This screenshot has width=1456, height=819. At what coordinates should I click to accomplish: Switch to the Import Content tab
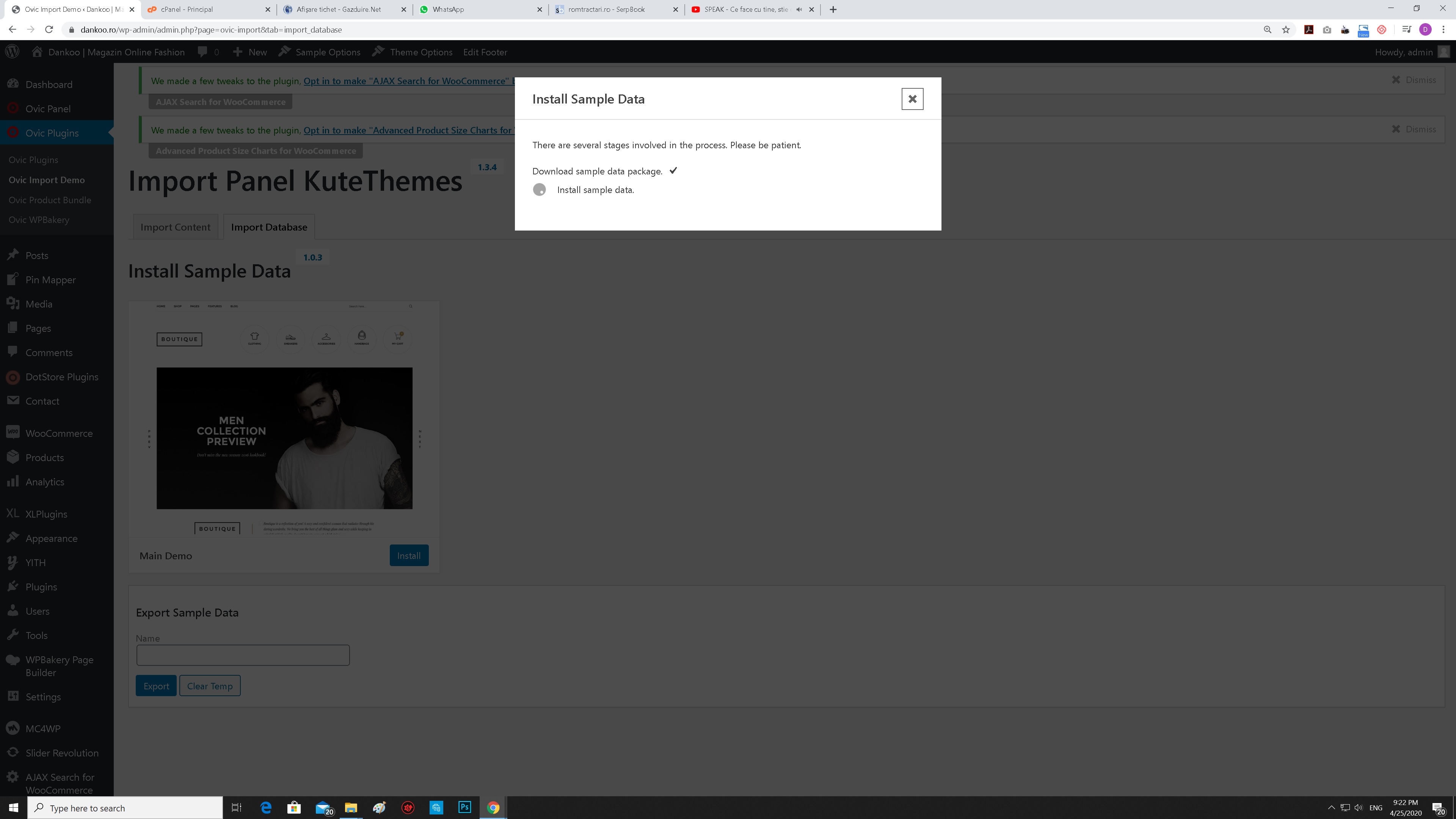[175, 227]
